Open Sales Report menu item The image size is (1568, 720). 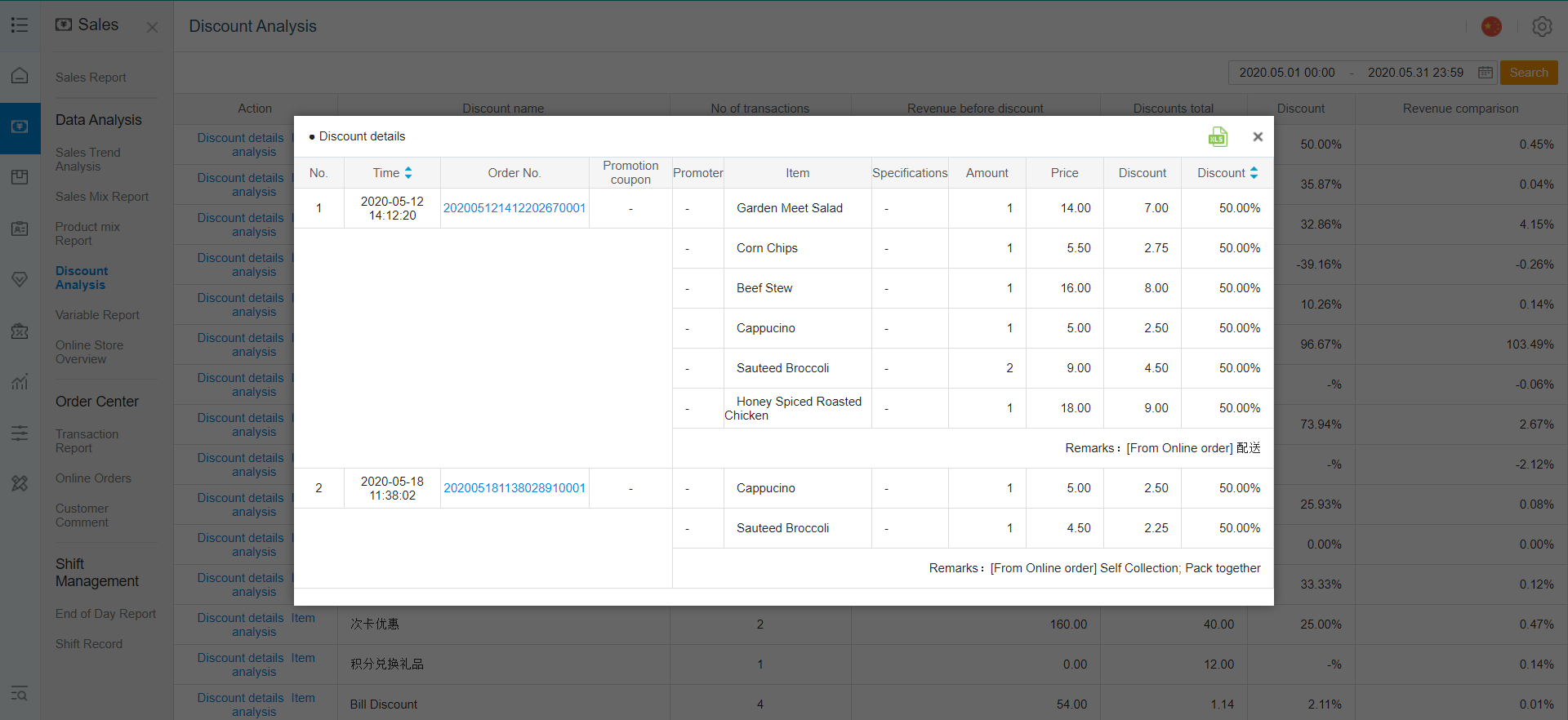[91, 78]
